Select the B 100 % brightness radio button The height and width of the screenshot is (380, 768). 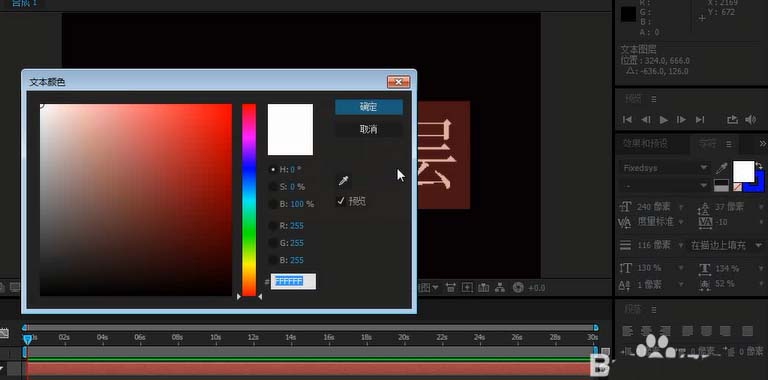coord(273,204)
